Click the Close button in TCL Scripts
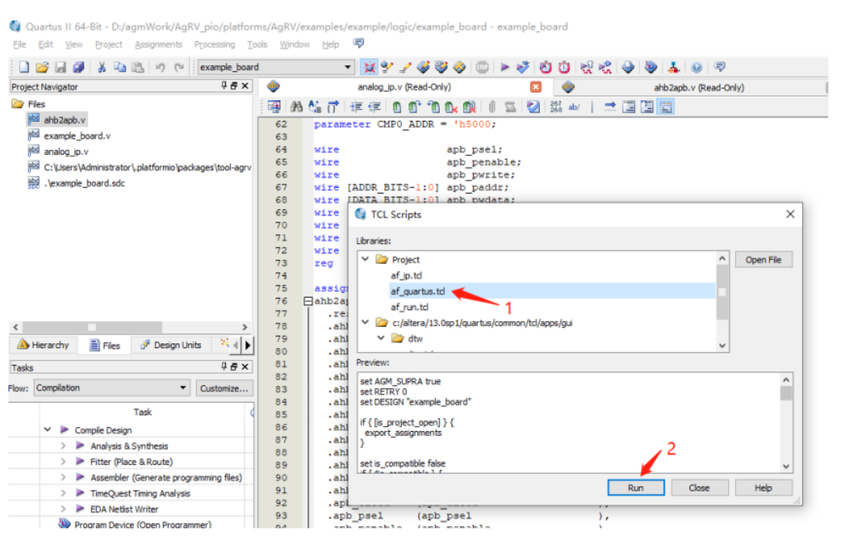 click(699, 487)
